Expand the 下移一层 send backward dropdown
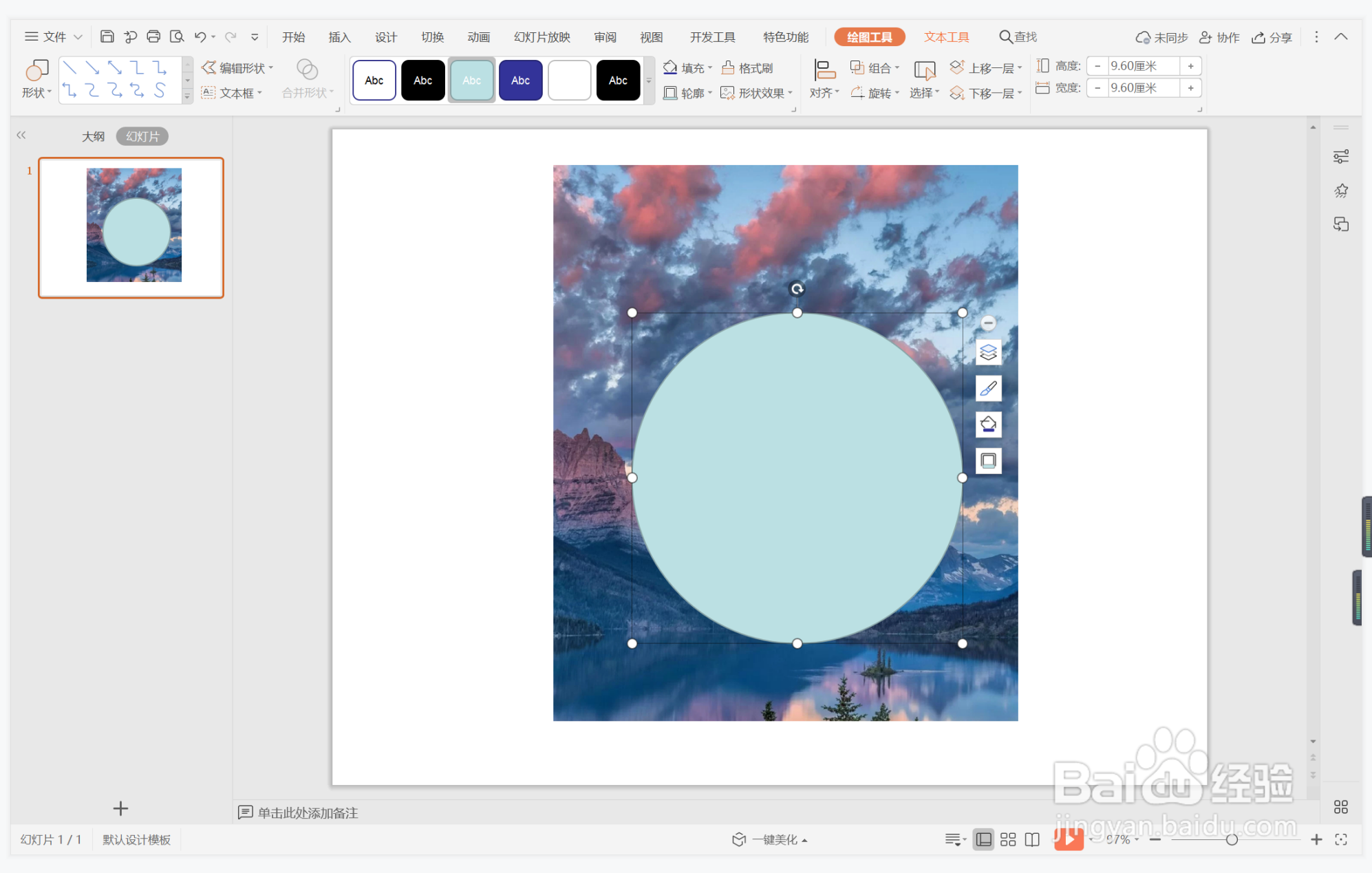The height and width of the screenshot is (873, 1372). [1020, 92]
